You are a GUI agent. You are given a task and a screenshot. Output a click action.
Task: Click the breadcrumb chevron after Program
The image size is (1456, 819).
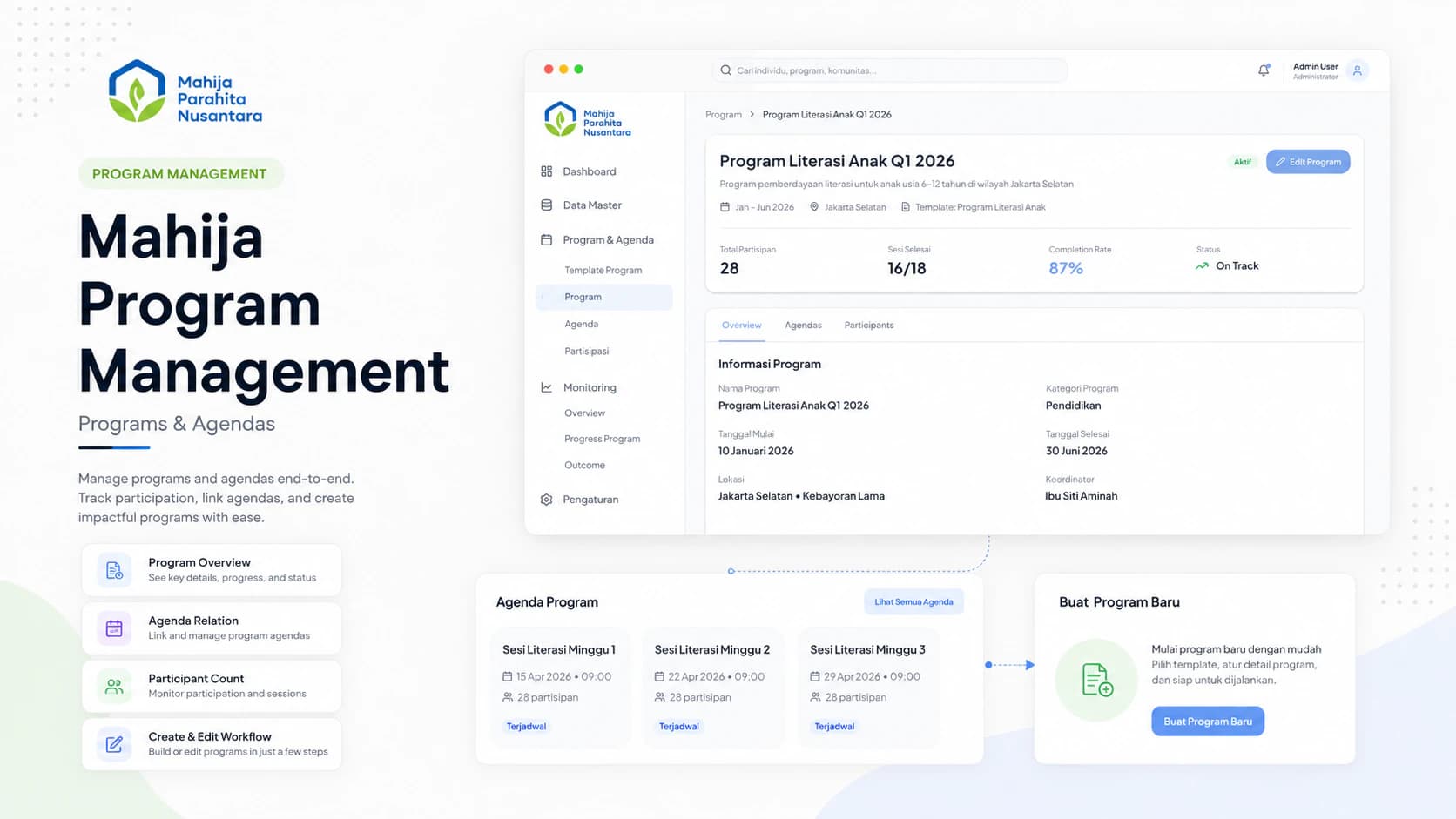click(752, 115)
